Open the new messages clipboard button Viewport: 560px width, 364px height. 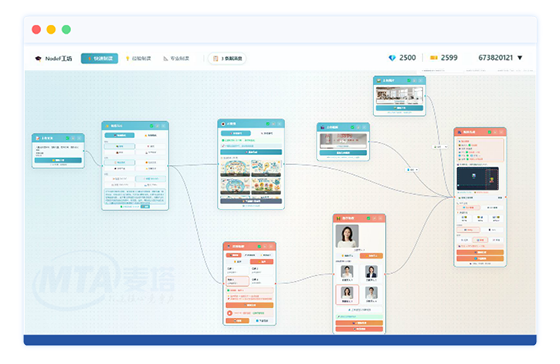tap(227, 58)
